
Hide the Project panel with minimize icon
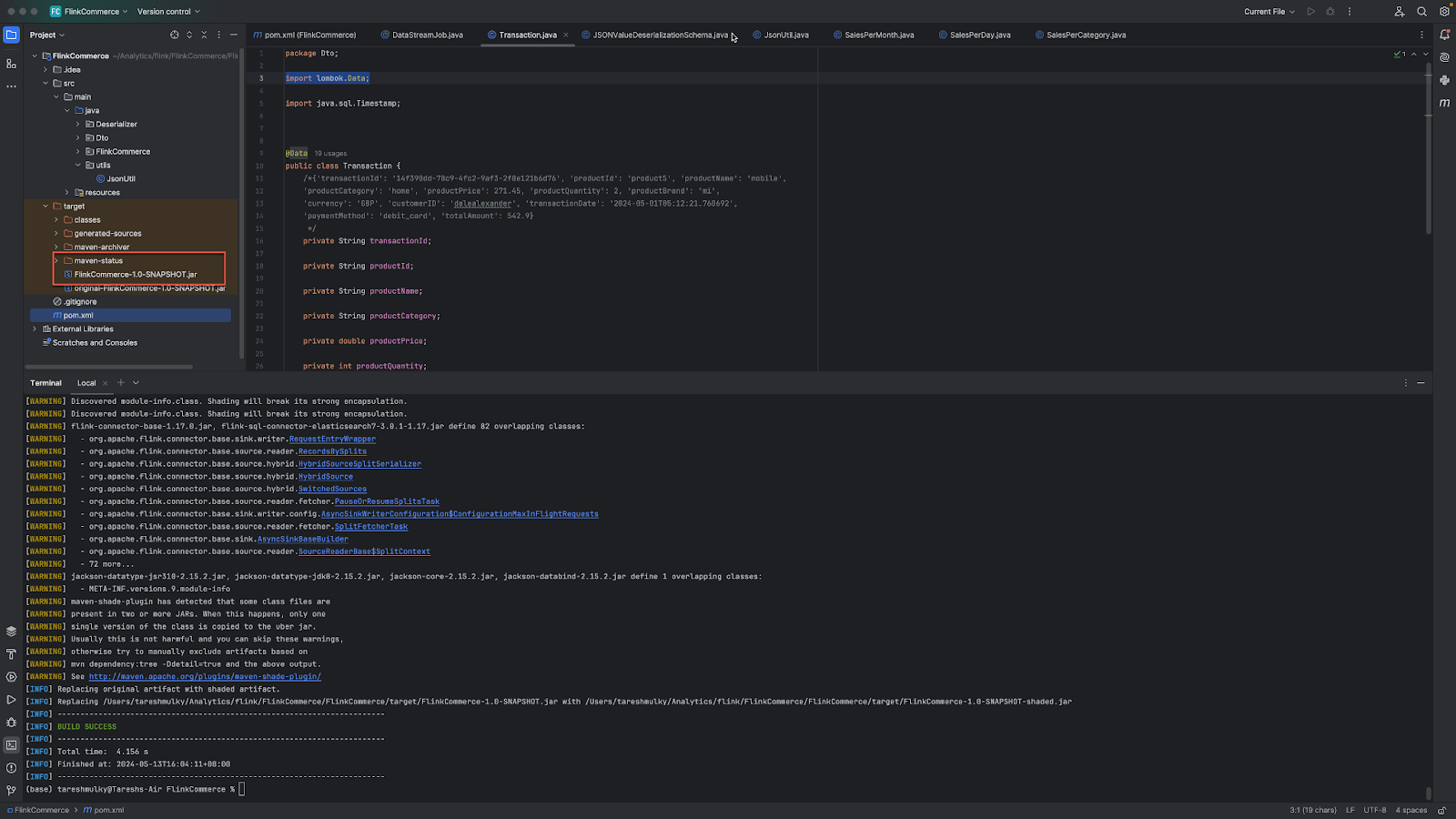pyautogui.click(x=234, y=35)
